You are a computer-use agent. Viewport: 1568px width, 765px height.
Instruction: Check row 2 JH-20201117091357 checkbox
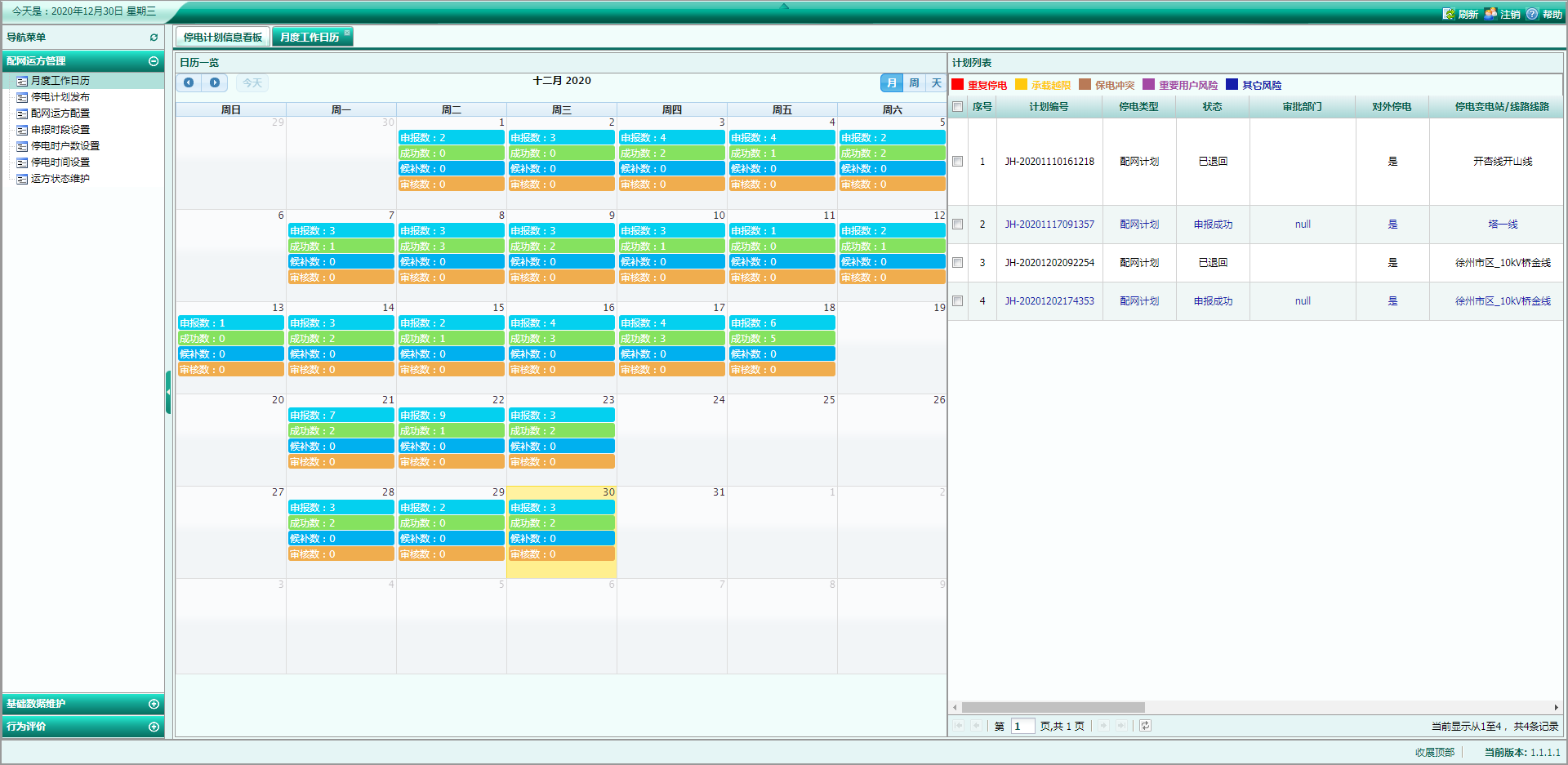click(958, 225)
